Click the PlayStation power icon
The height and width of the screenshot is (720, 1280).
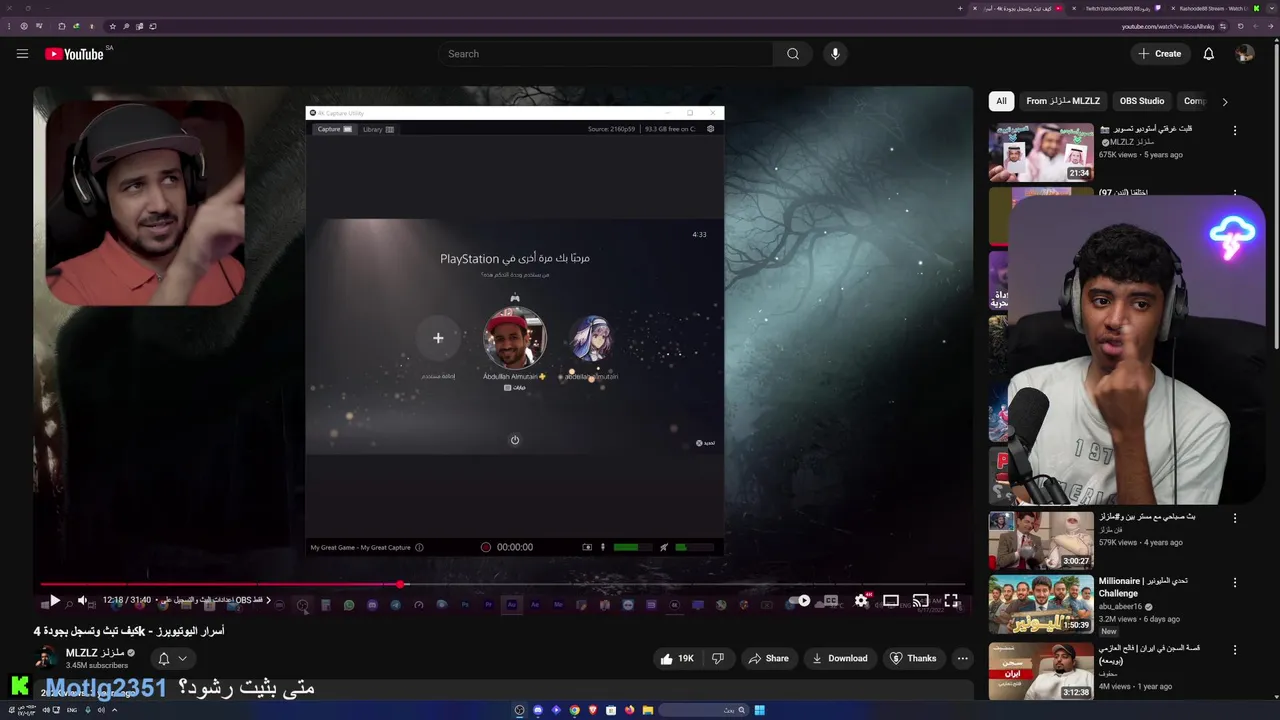tap(515, 440)
